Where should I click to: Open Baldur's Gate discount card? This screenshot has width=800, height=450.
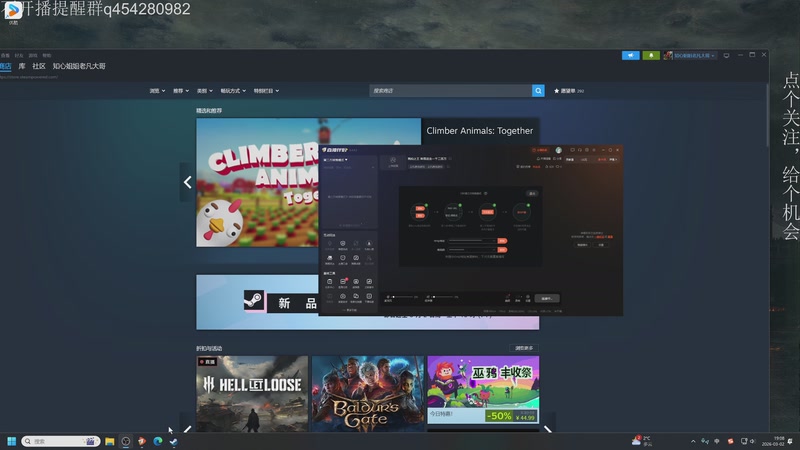pyautogui.click(x=367, y=393)
